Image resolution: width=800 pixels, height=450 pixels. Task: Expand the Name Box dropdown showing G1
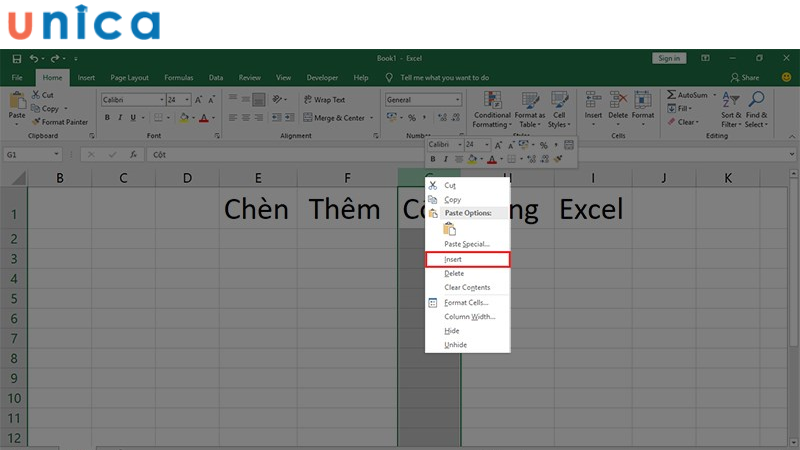pyautogui.click(x=57, y=155)
